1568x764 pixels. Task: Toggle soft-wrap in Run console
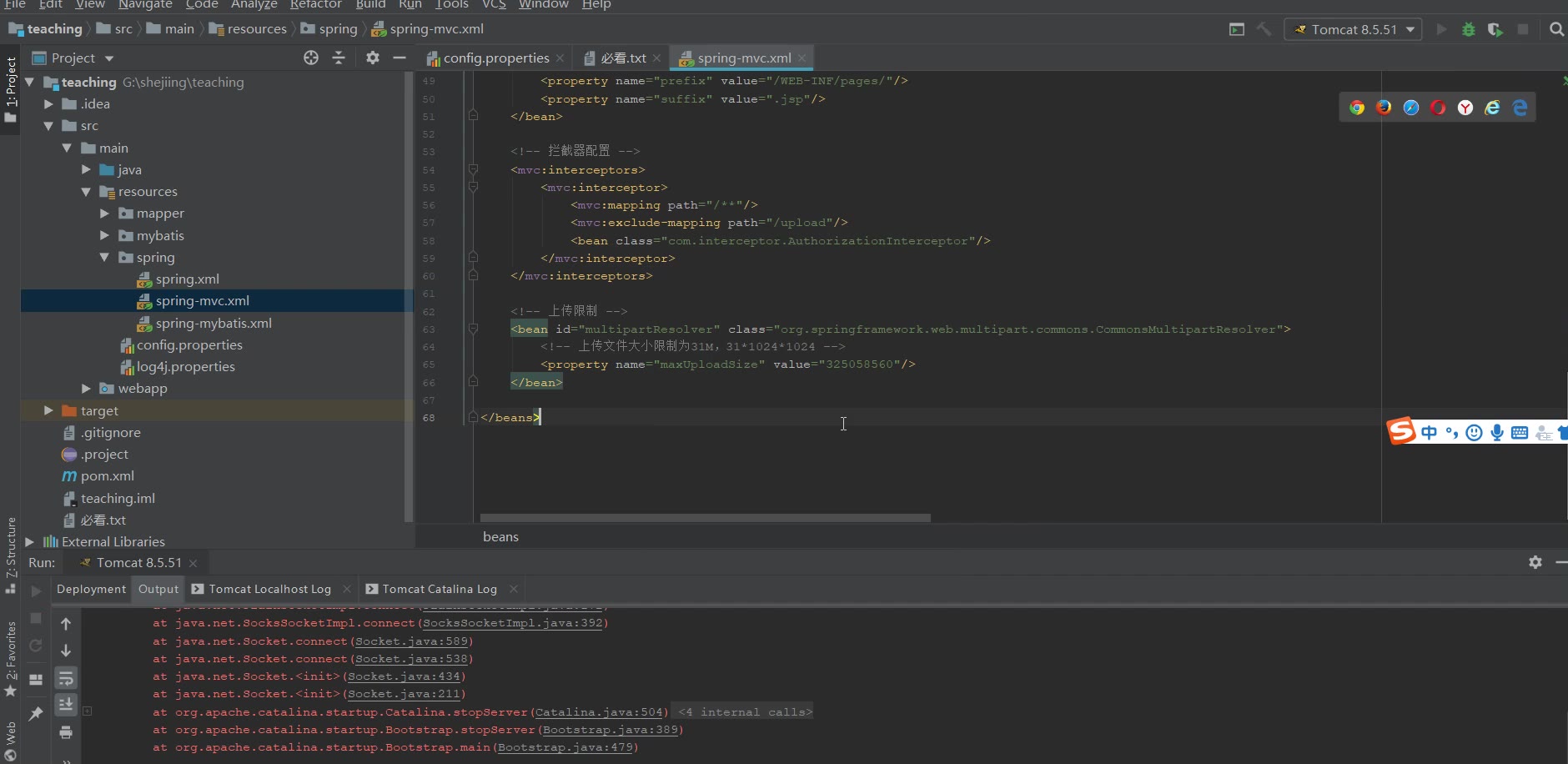coord(66,678)
